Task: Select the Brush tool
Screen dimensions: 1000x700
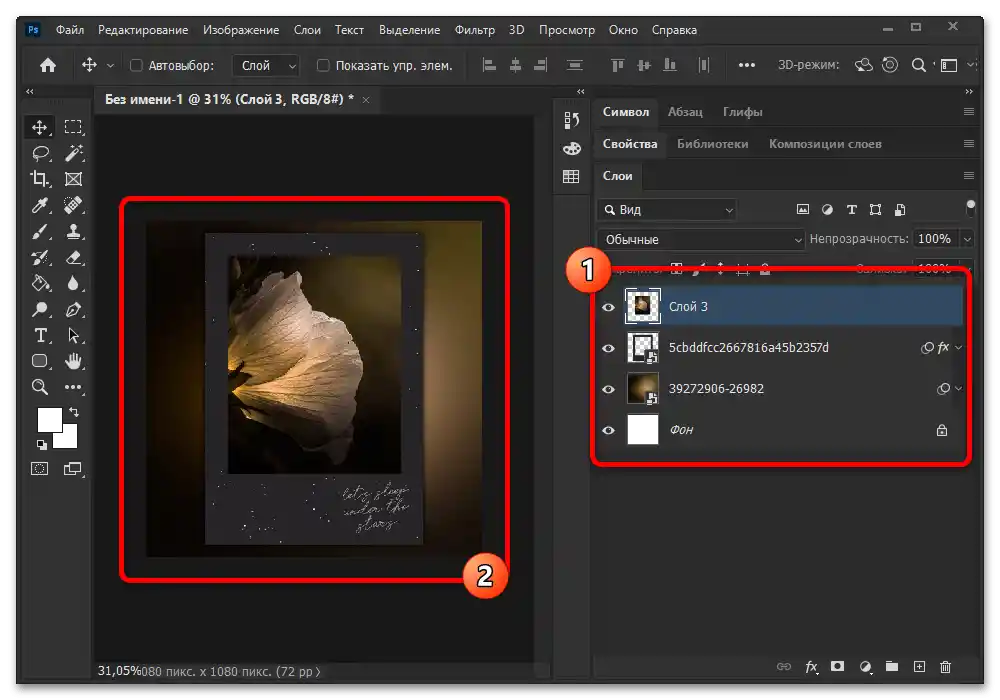Action: [40, 231]
